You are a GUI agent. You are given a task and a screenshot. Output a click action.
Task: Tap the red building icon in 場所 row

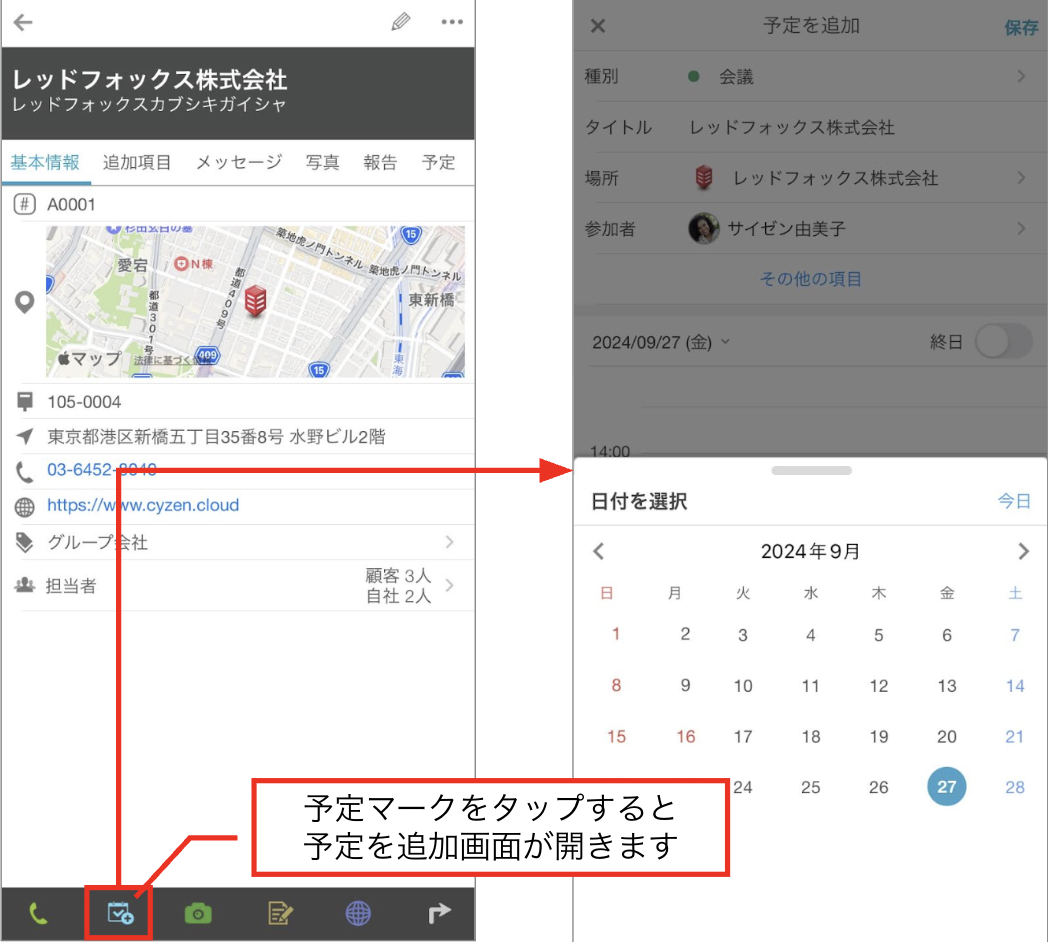(x=703, y=178)
